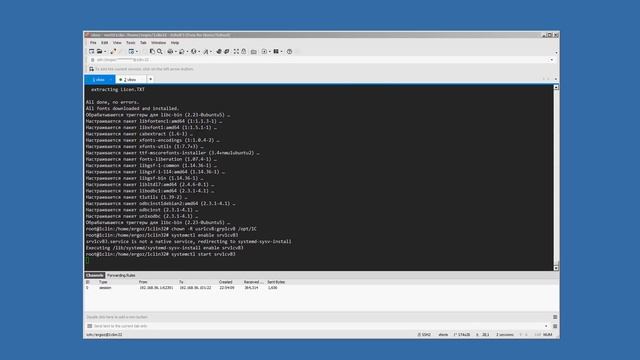Click the Type column header
The image size is (640, 360).
click(x=103, y=282)
